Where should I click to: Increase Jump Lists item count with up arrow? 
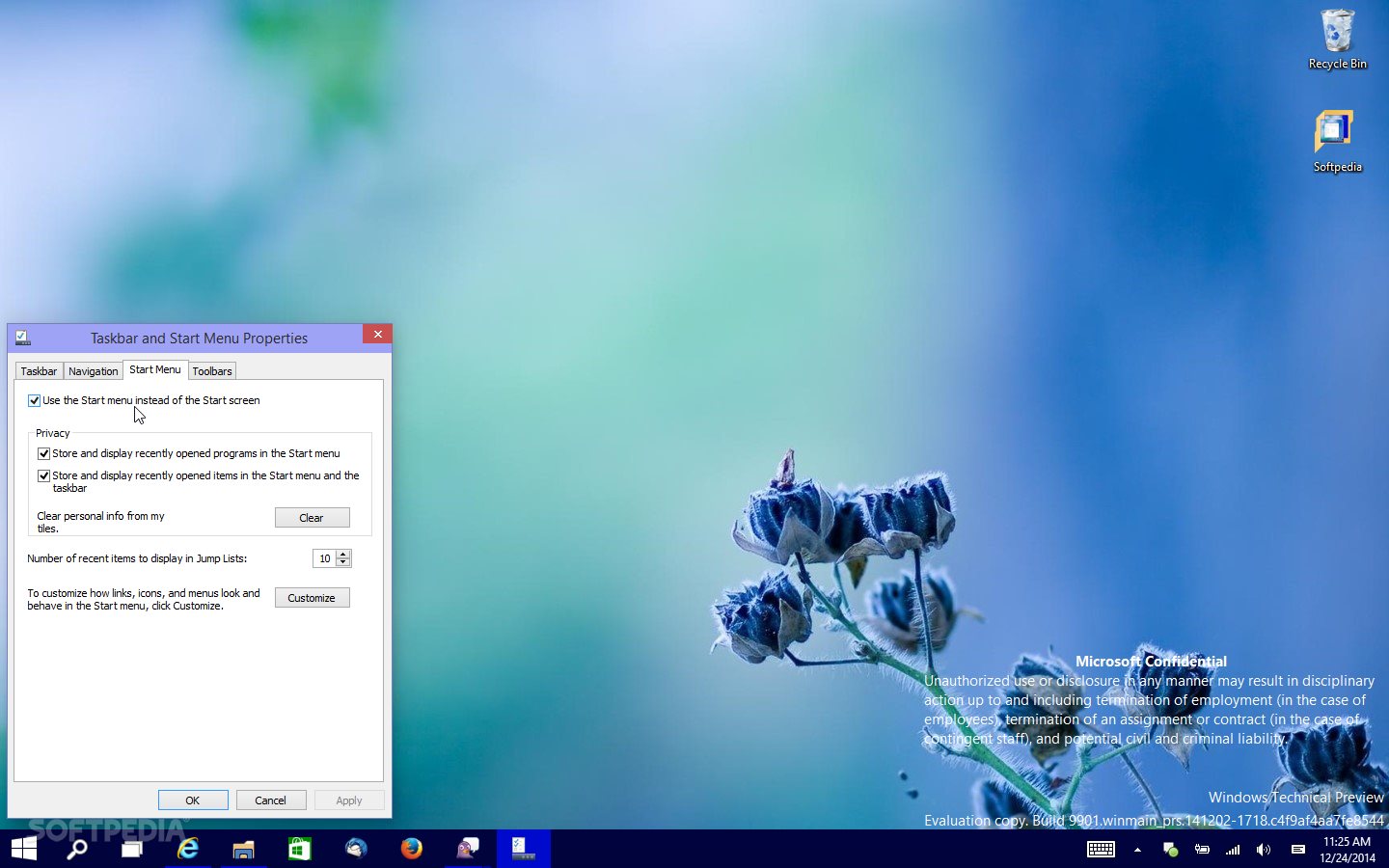click(343, 555)
